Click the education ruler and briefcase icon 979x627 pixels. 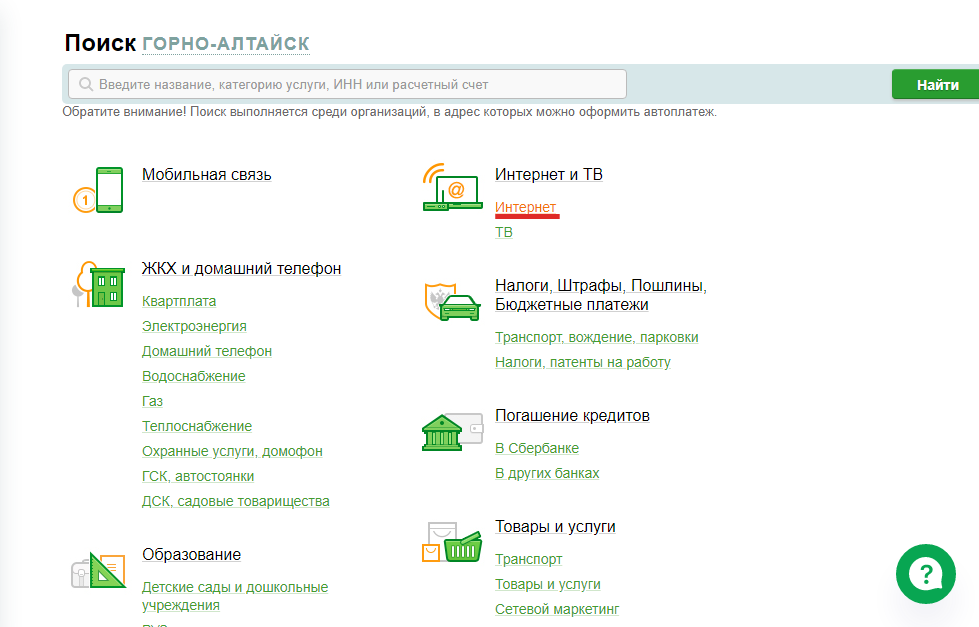click(99, 570)
